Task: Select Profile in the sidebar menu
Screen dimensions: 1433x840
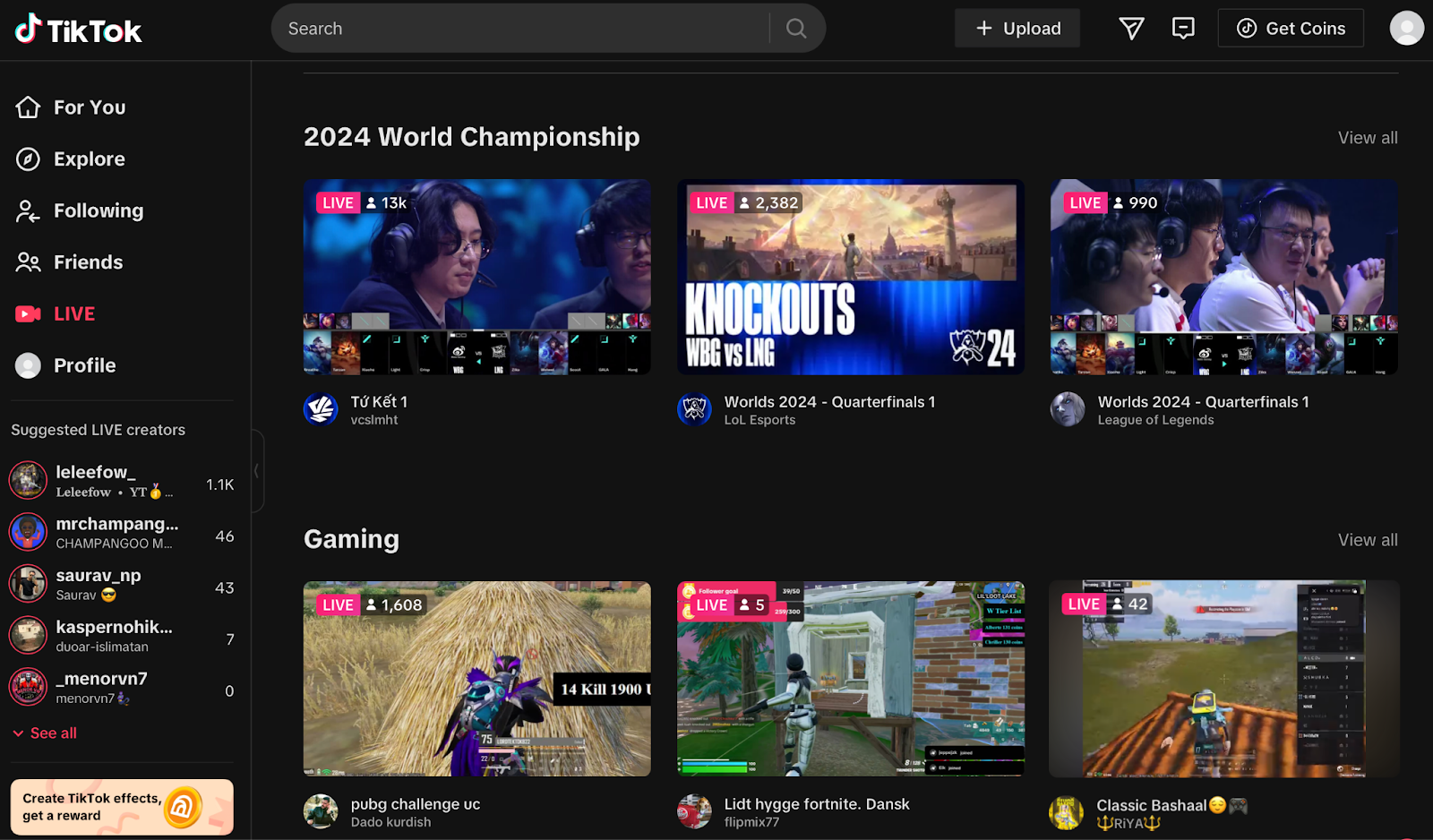Action: tap(29, 364)
